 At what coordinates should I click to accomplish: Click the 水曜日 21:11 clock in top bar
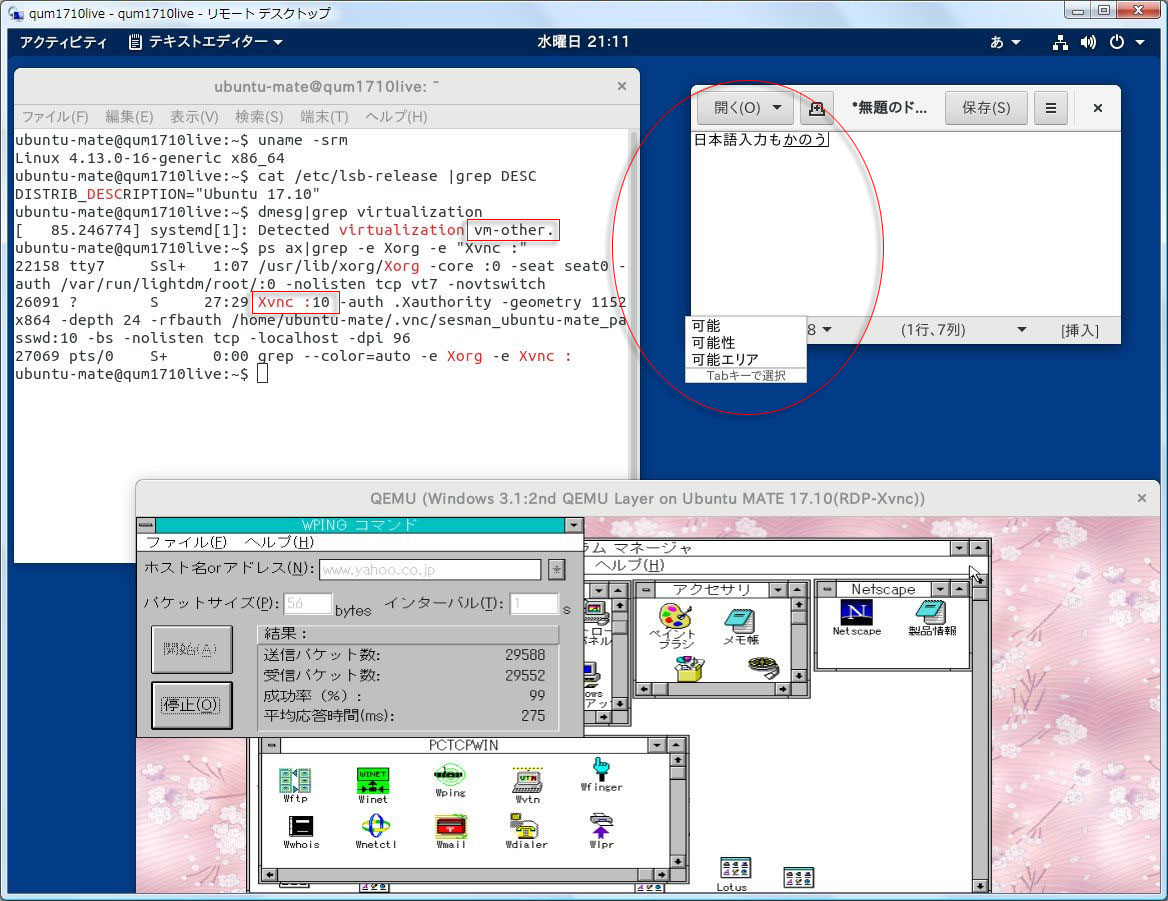(583, 42)
